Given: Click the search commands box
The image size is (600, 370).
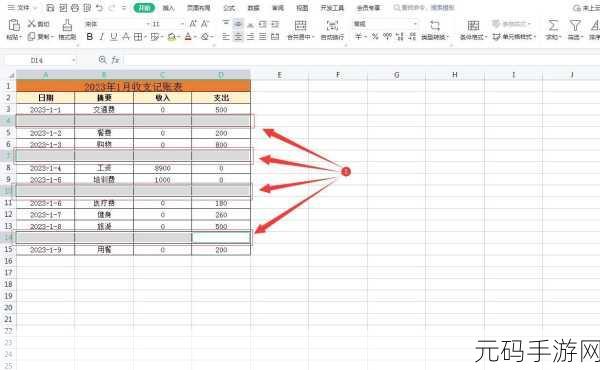Looking at the screenshot, I should (425, 7).
